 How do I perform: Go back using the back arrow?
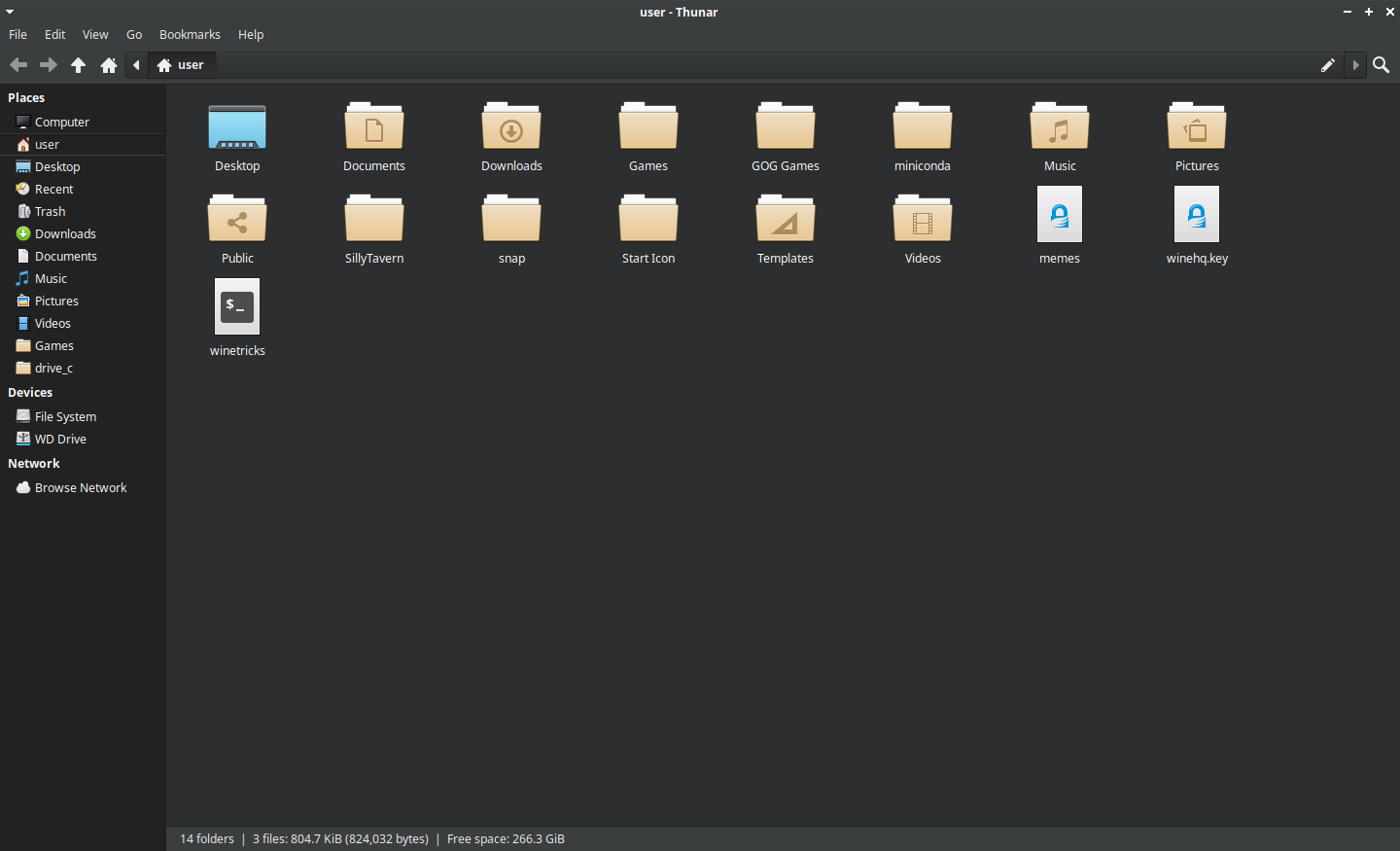tap(18, 65)
